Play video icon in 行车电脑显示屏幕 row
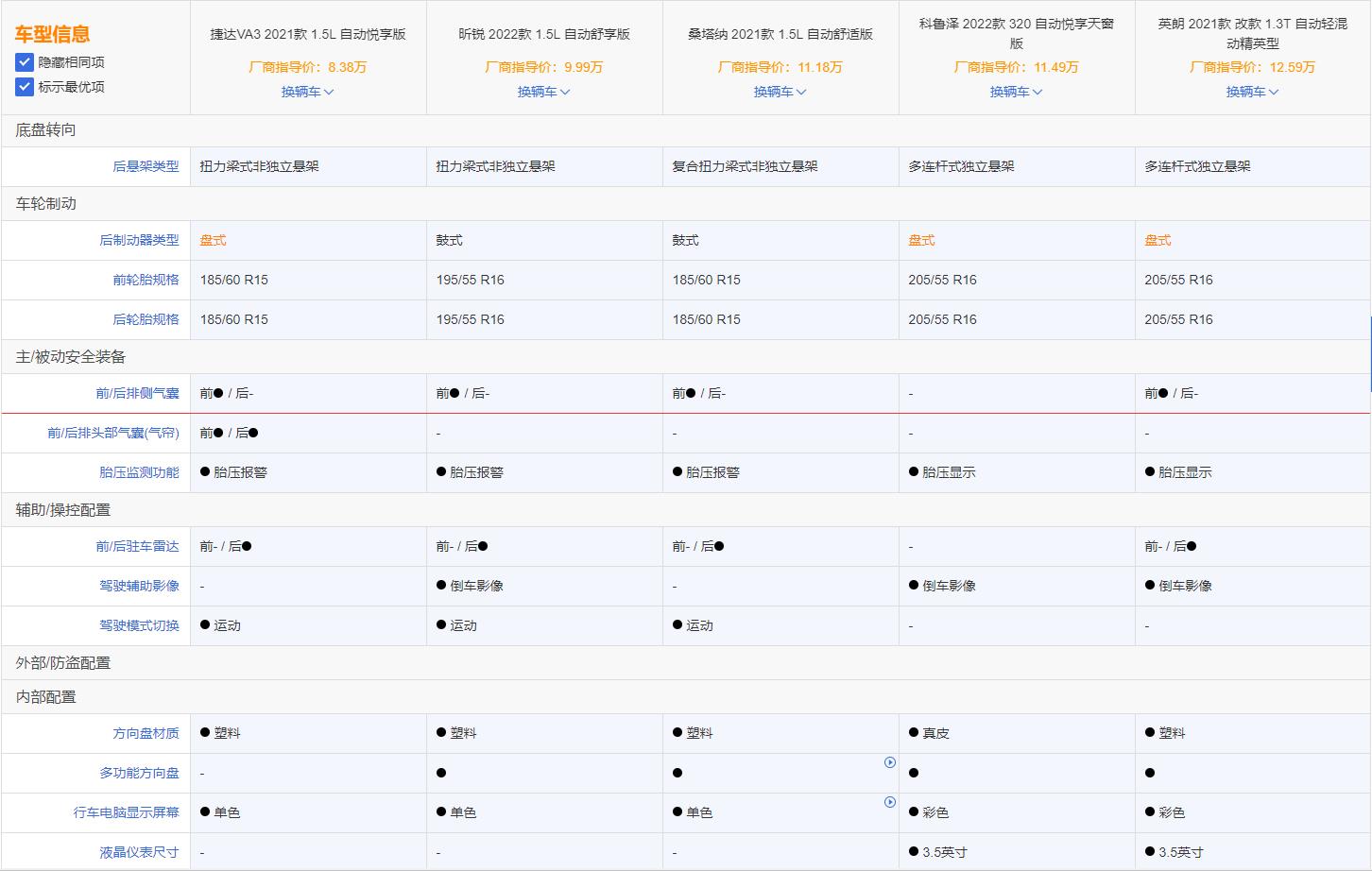1372x871 pixels. coord(890,802)
